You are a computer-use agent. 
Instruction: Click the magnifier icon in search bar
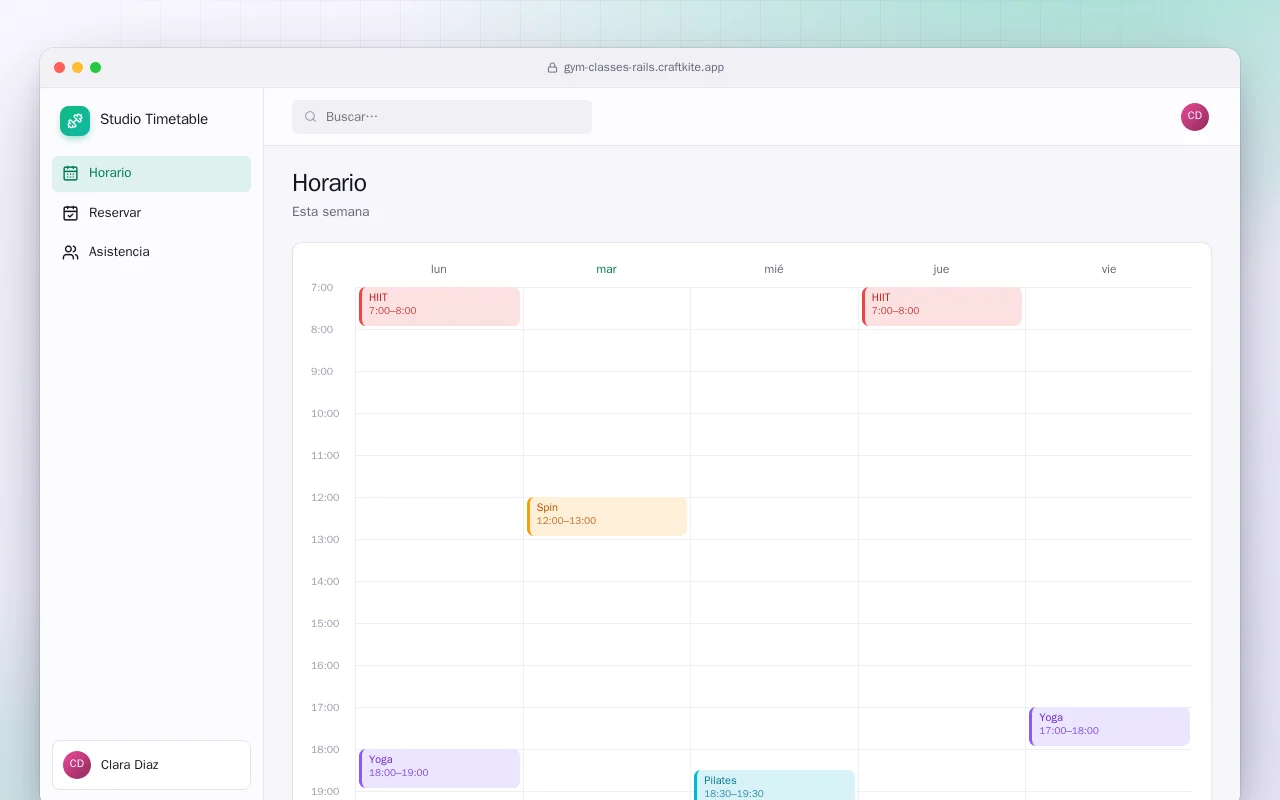311,117
